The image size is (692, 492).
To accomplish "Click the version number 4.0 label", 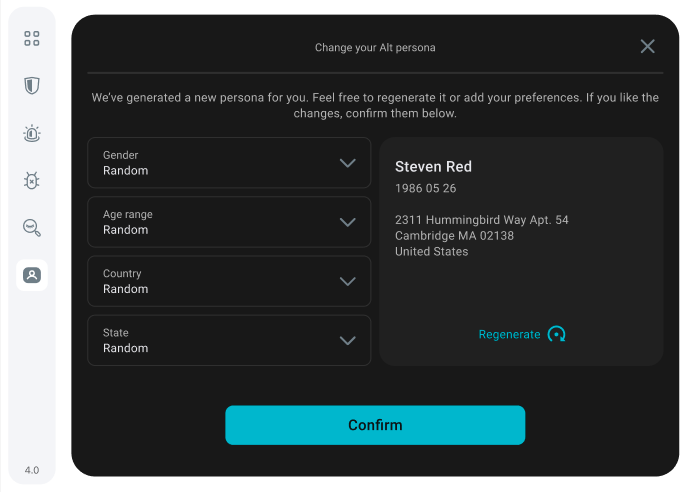I will (32, 470).
